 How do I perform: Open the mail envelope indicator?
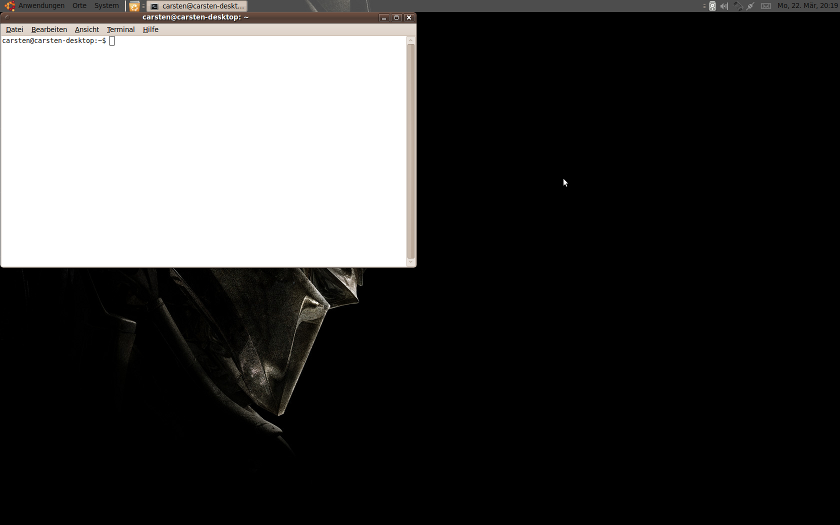tap(766, 6)
